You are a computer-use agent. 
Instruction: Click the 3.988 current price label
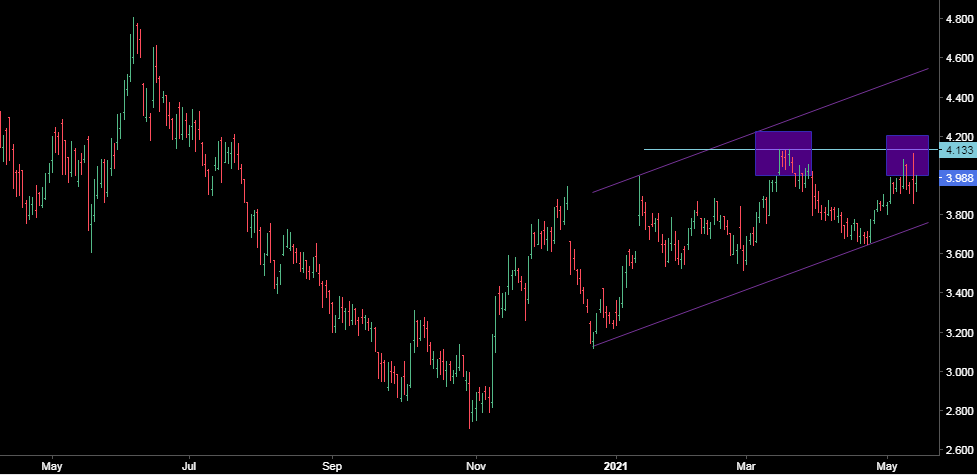[958, 178]
